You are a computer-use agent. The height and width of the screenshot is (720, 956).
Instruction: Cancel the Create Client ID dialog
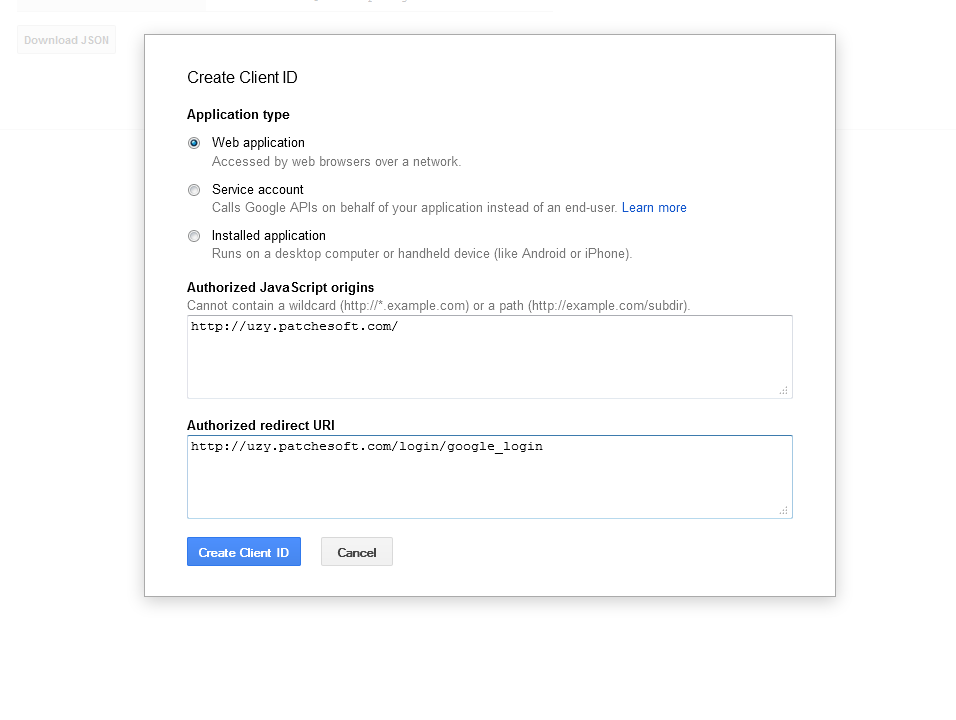tap(357, 552)
